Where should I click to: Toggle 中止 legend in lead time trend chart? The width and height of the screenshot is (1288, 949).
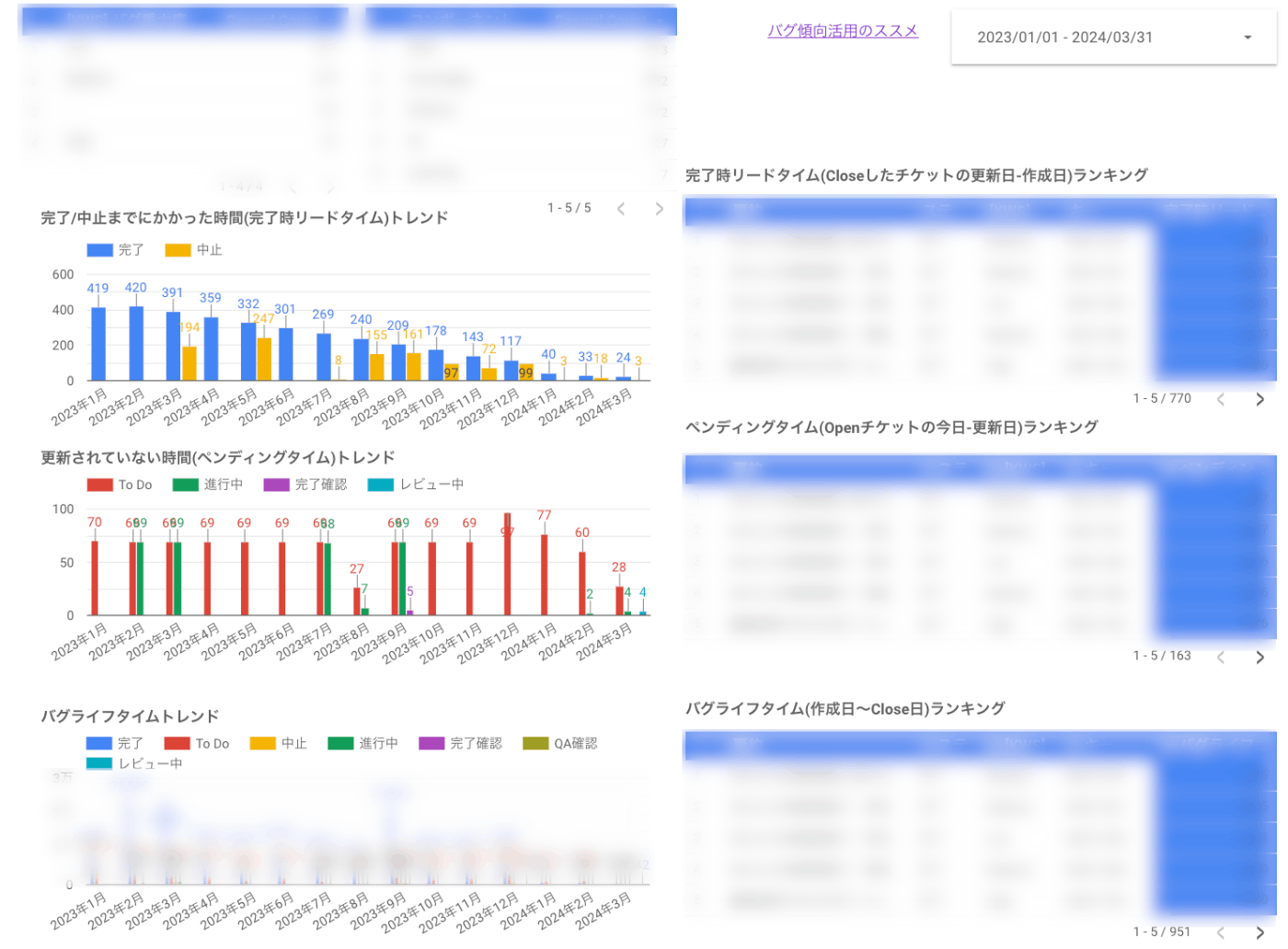pos(193,250)
